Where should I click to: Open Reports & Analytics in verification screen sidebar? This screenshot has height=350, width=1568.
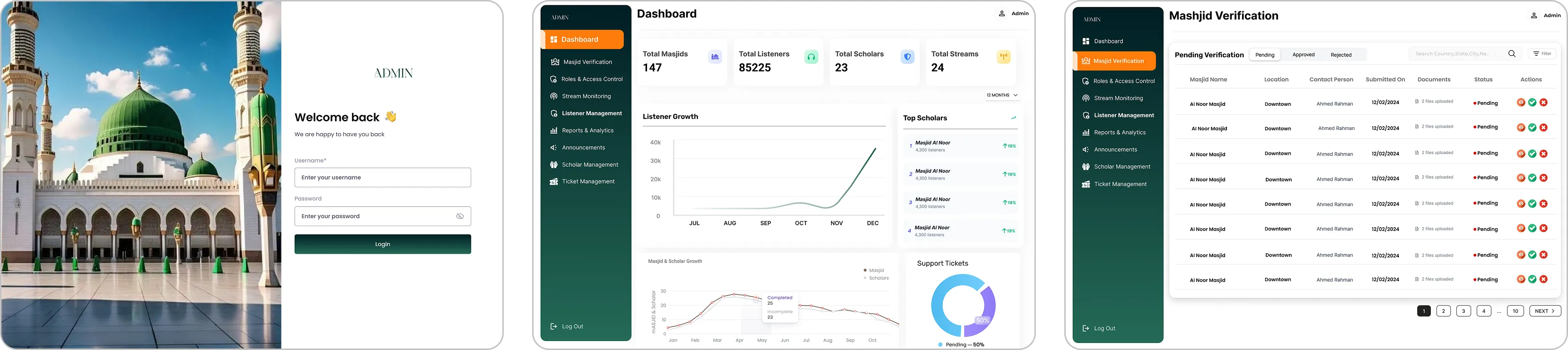pos(1114,132)
